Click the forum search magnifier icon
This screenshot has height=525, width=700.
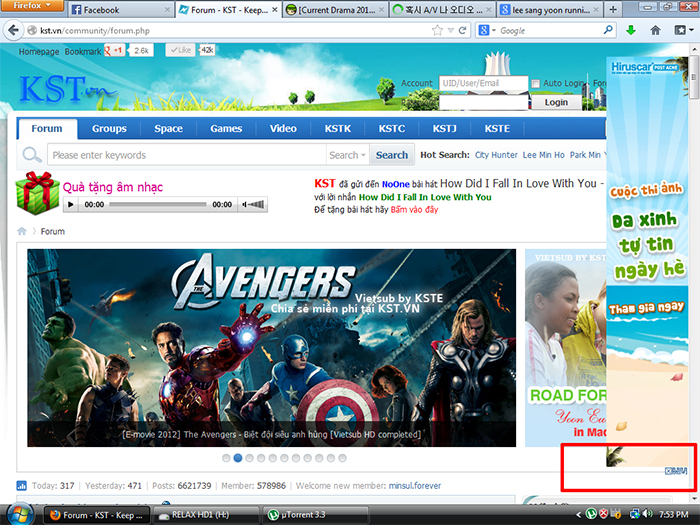[x=32, y=155]
